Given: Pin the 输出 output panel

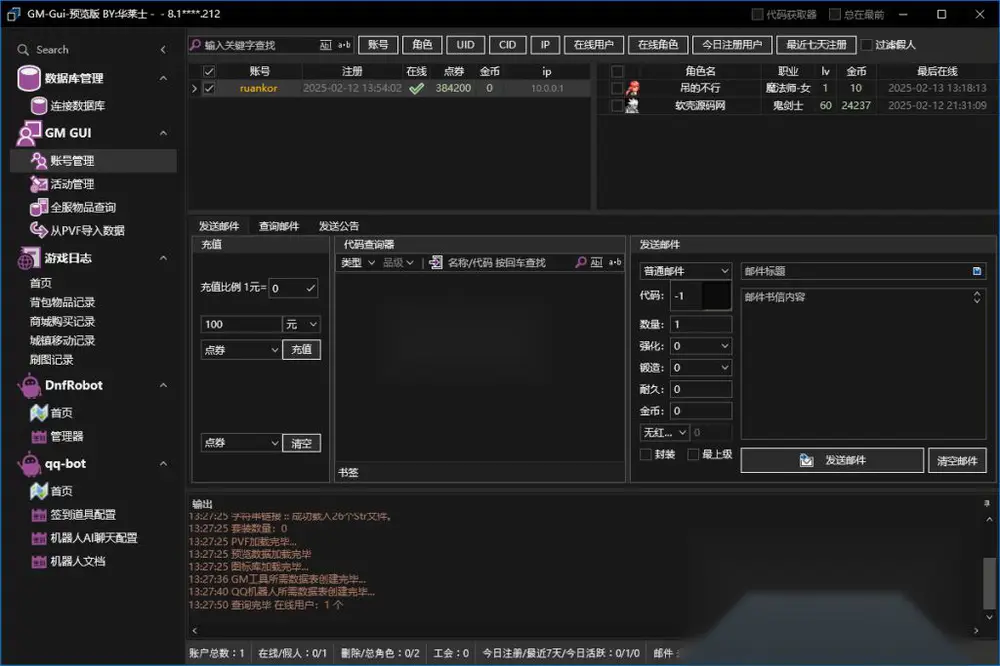Looking at the screenshot, I should click(x=987, y=503).
